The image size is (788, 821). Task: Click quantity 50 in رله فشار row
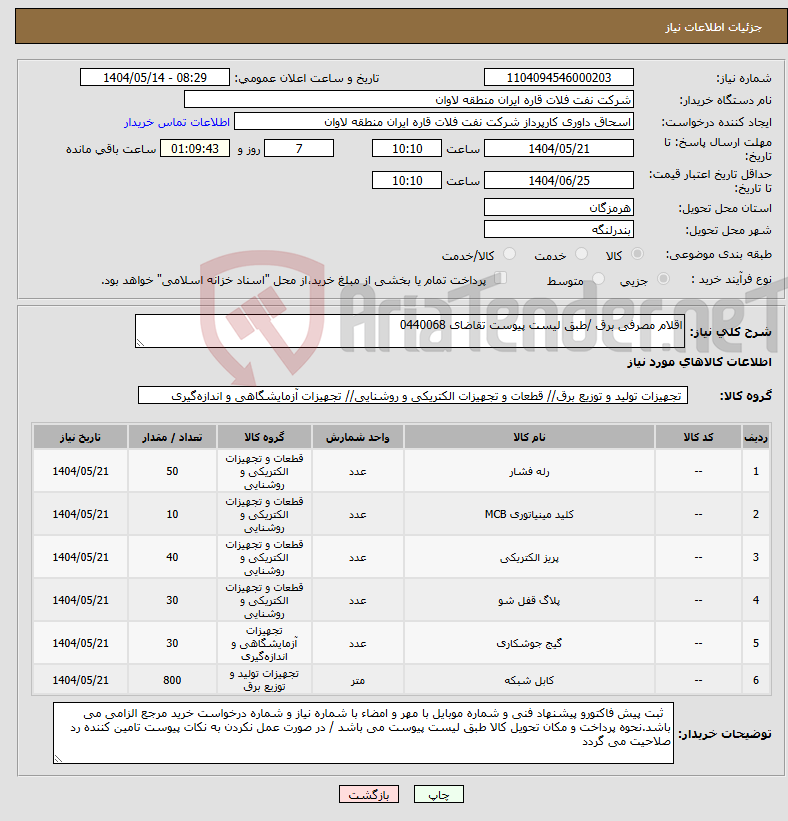coord(172,471)
